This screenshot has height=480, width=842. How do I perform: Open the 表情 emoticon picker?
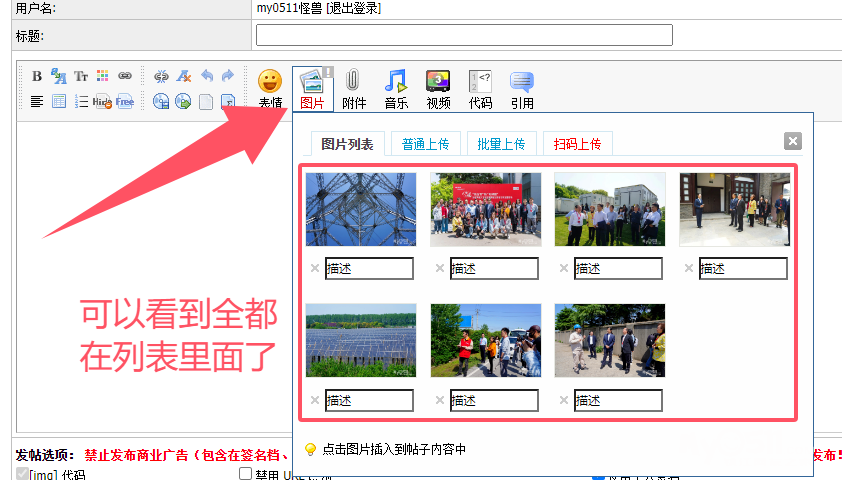270,87
